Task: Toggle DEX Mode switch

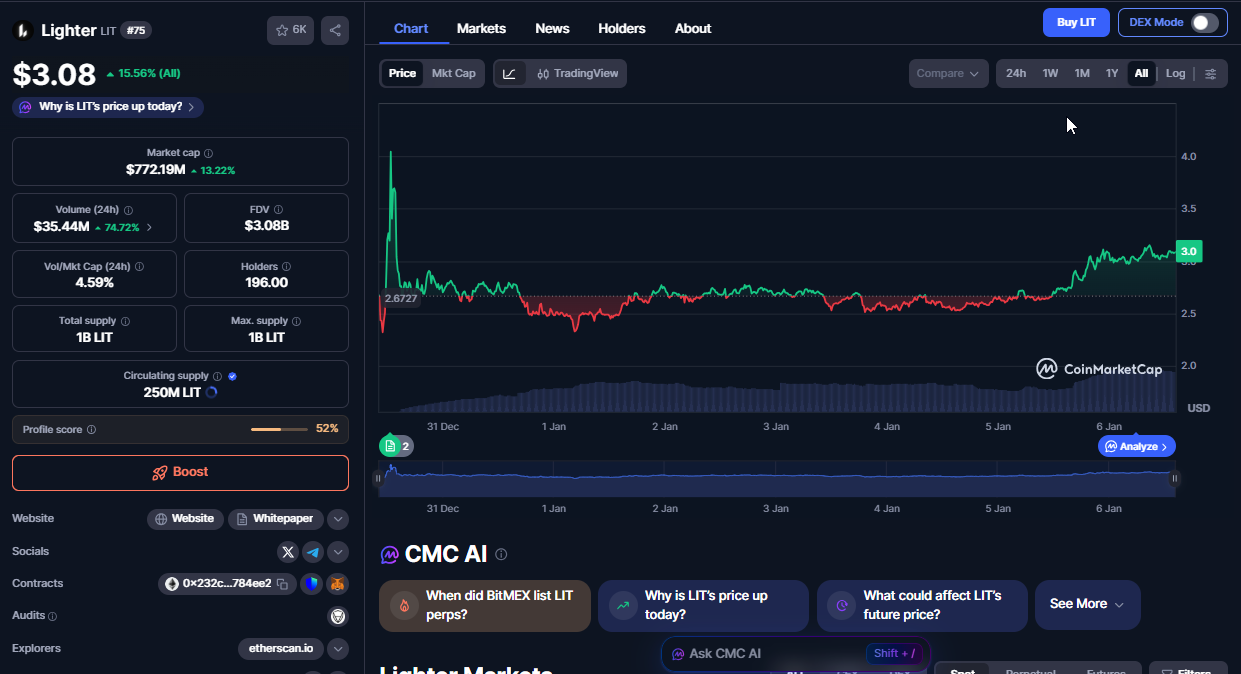Action: click(x=1204, y=23)
